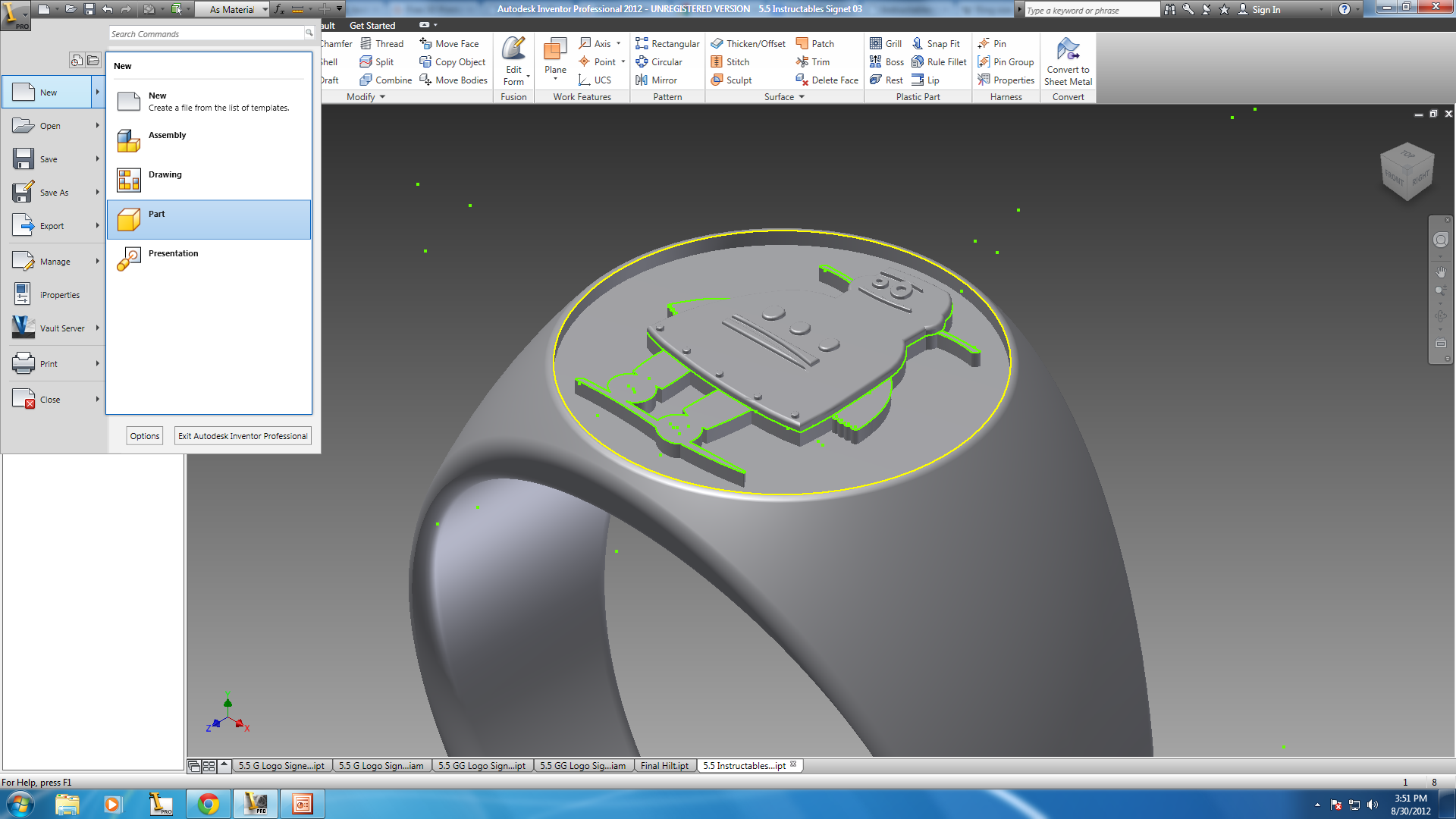Switch to 5.5 G Logo Signe...ipt tab

pos(281,766)
